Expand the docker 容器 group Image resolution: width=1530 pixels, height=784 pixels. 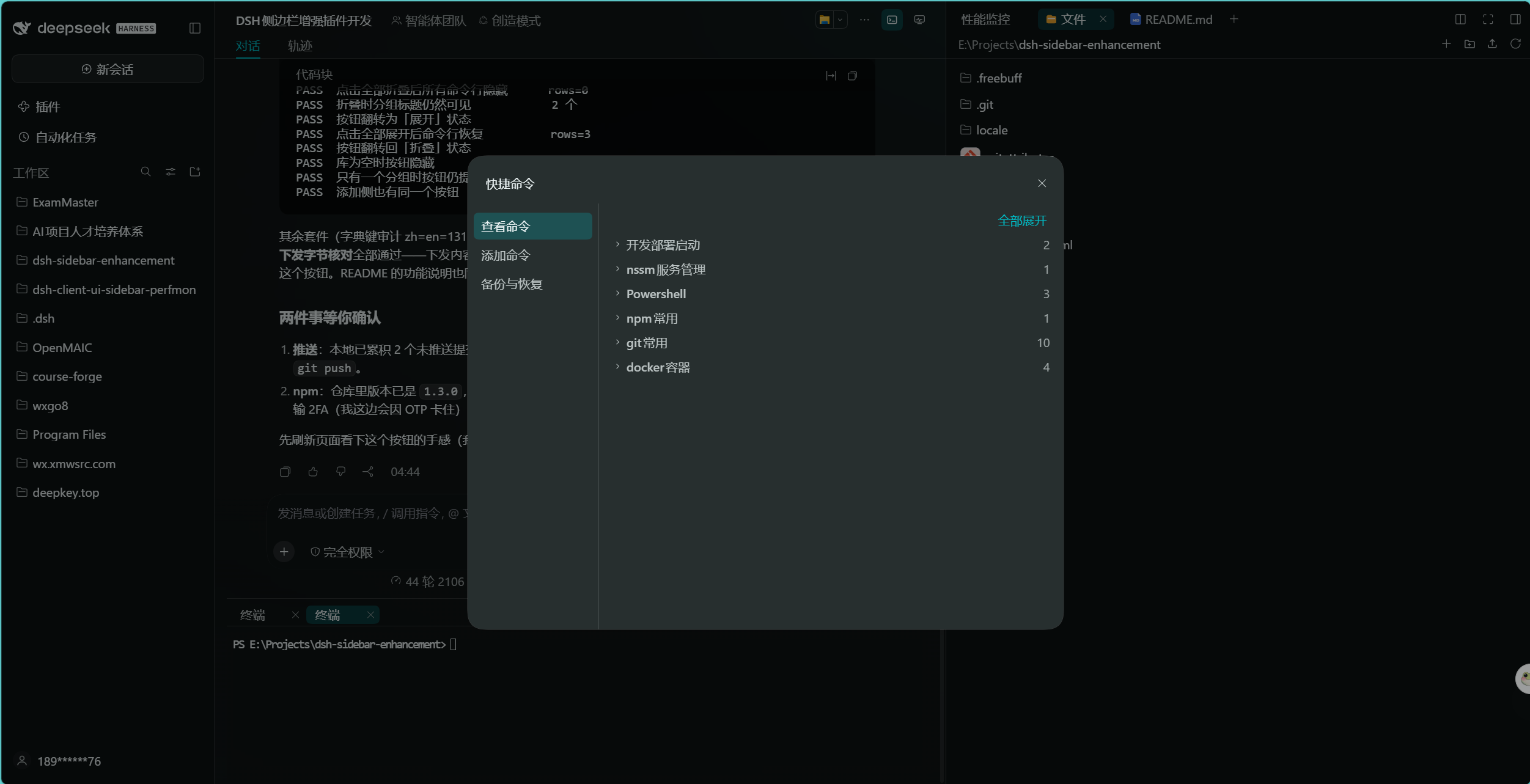coord(833,367)
